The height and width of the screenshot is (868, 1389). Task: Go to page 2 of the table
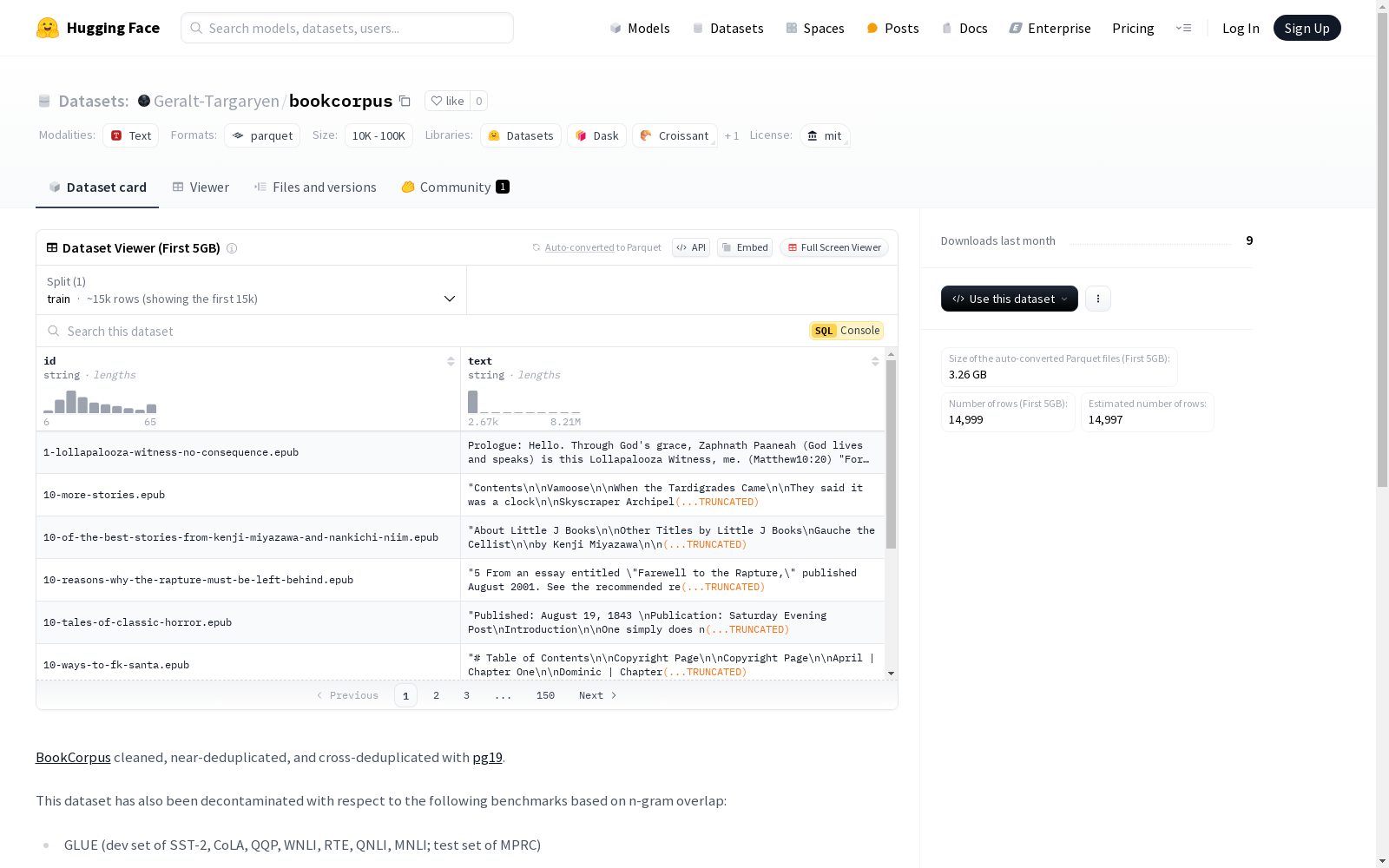436,695
